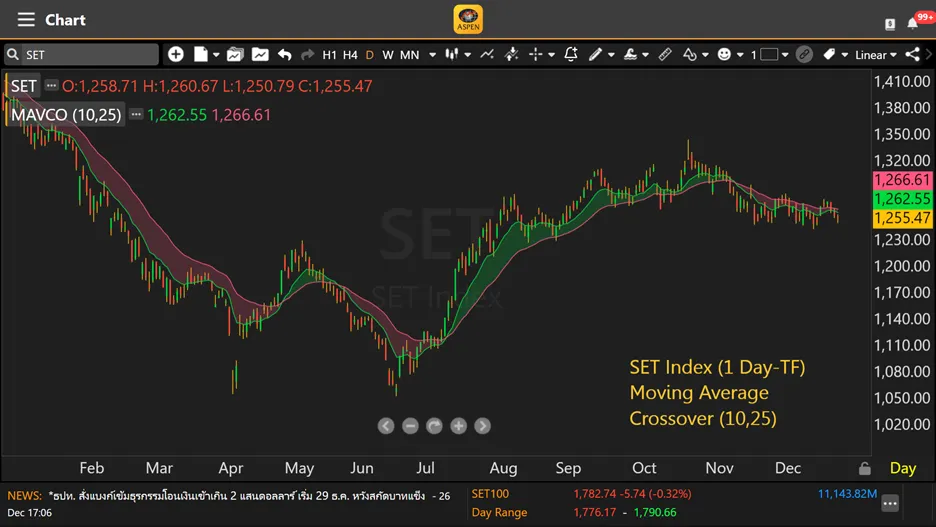The image size is (936, 527).
Task: Open the candlestick chart type dropdown
Action: [x=456, y=54]
